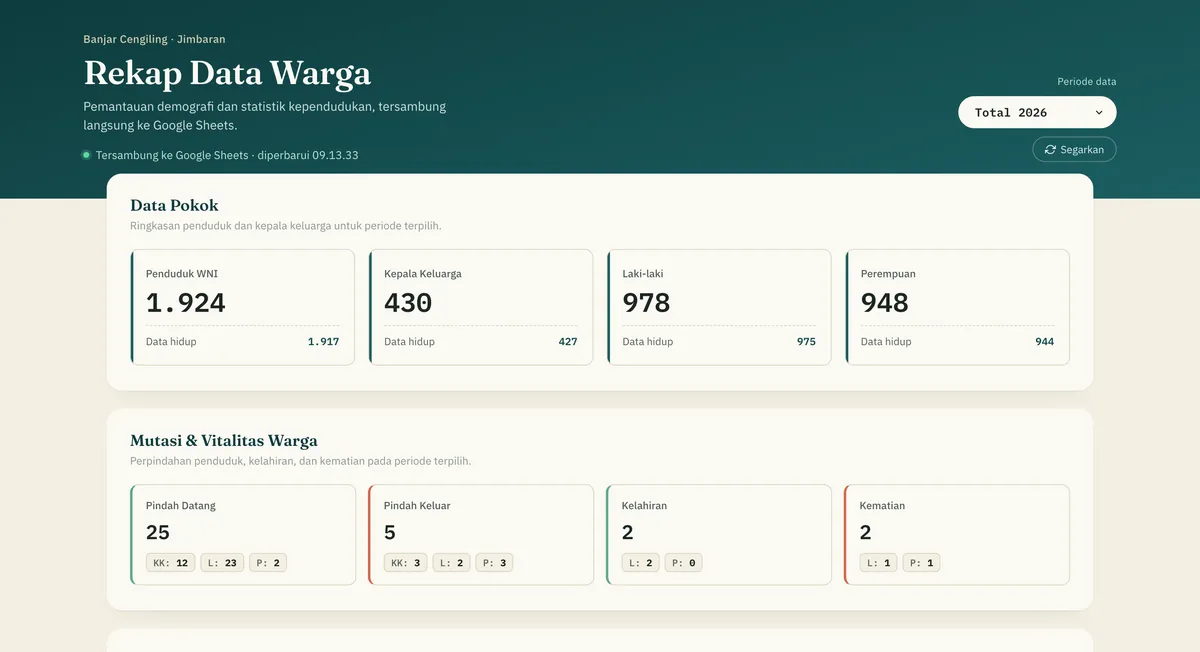The height and width of the screenshot is (652, 1200).
Task: Click the Kelahiran label
Action: pos(644,506)
